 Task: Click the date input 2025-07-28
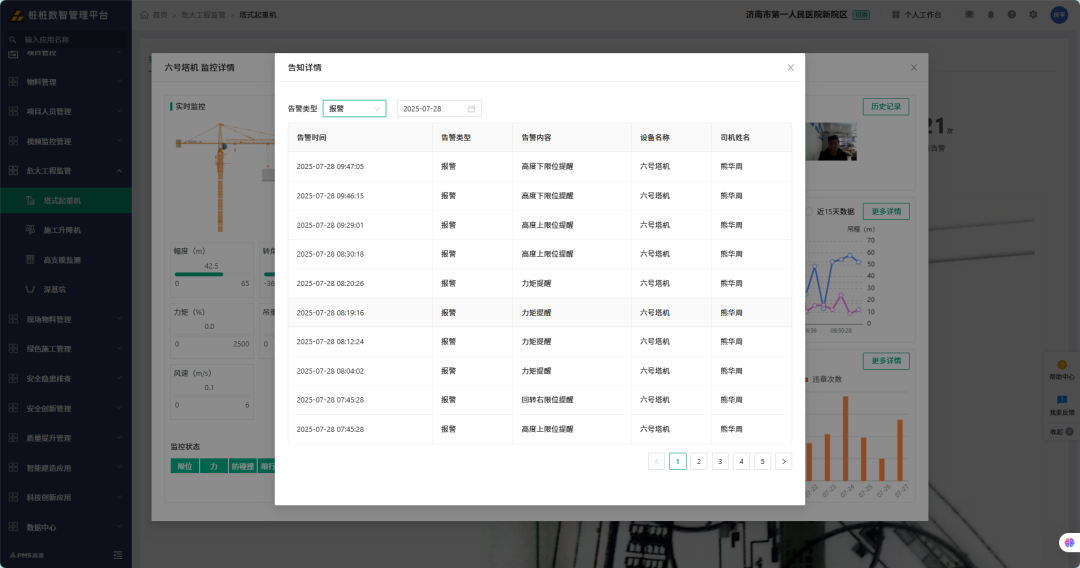[x=439, y=109]
